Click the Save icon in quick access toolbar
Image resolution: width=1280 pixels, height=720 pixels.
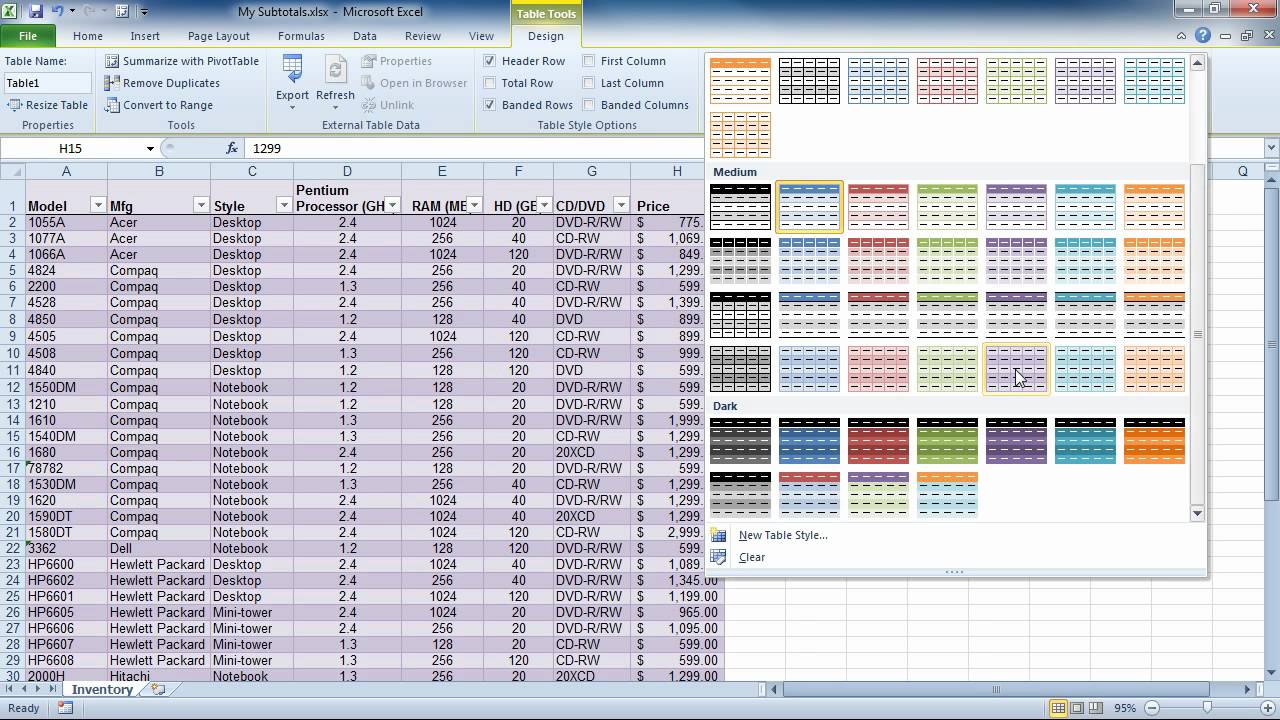point(36,12)
